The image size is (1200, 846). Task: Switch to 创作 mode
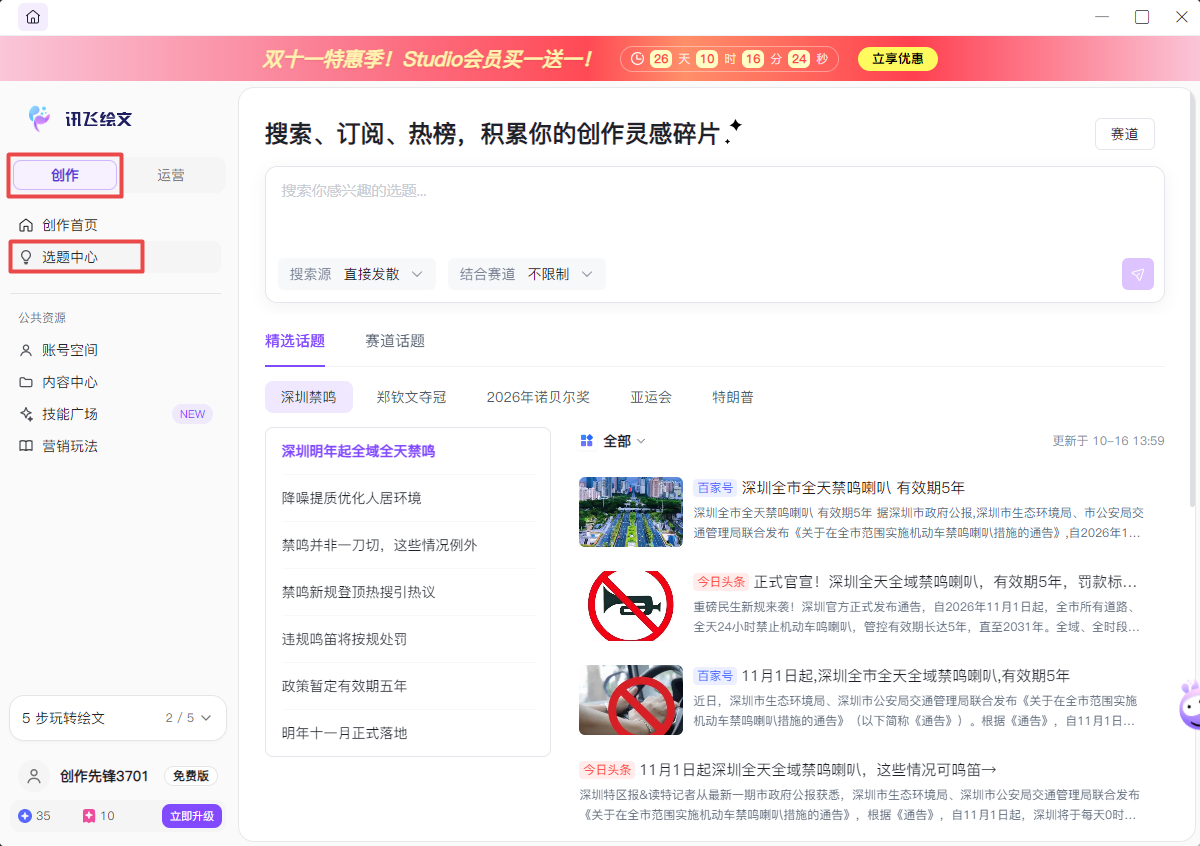pyautogui.click(x=65, y=175)
